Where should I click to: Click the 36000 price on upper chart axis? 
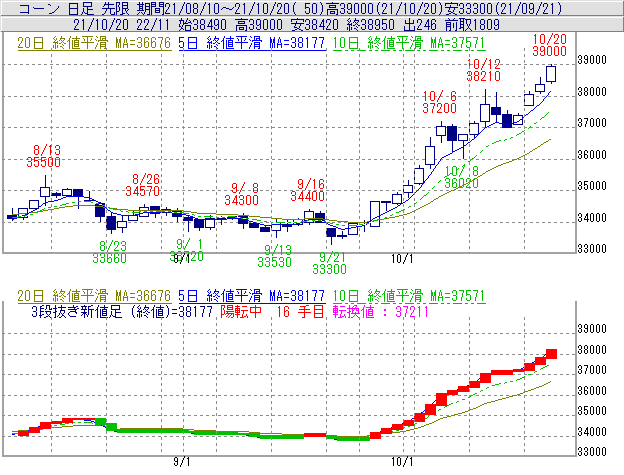tap(592, 155)
